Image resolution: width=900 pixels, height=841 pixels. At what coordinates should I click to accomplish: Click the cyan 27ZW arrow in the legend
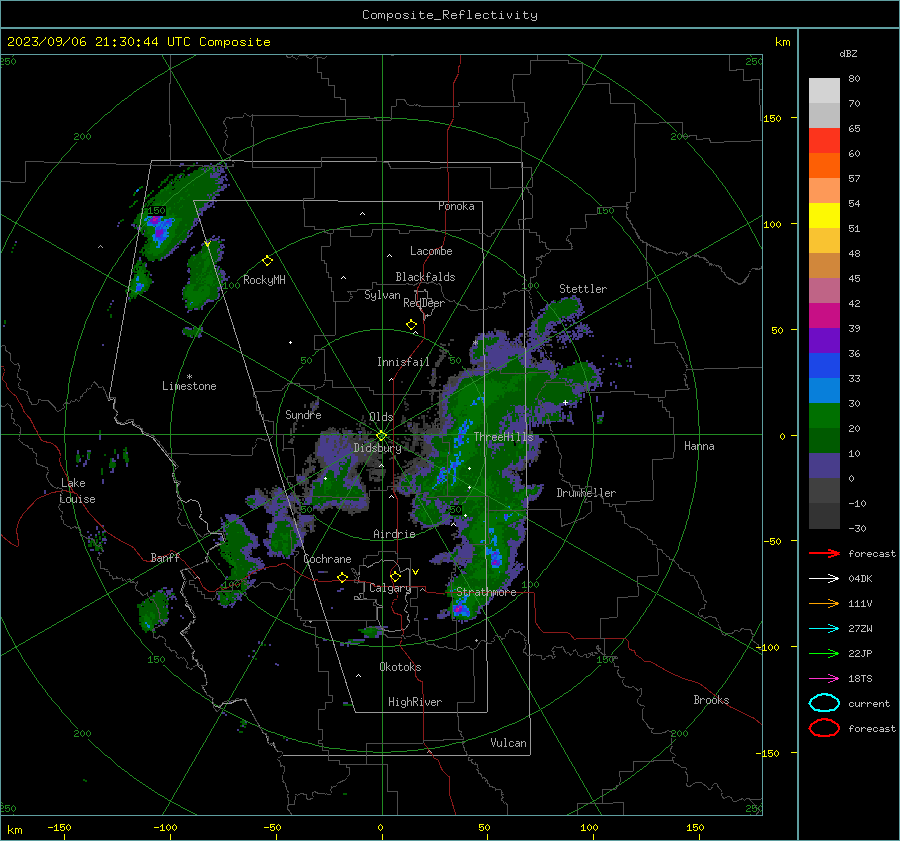coord(824,629)
